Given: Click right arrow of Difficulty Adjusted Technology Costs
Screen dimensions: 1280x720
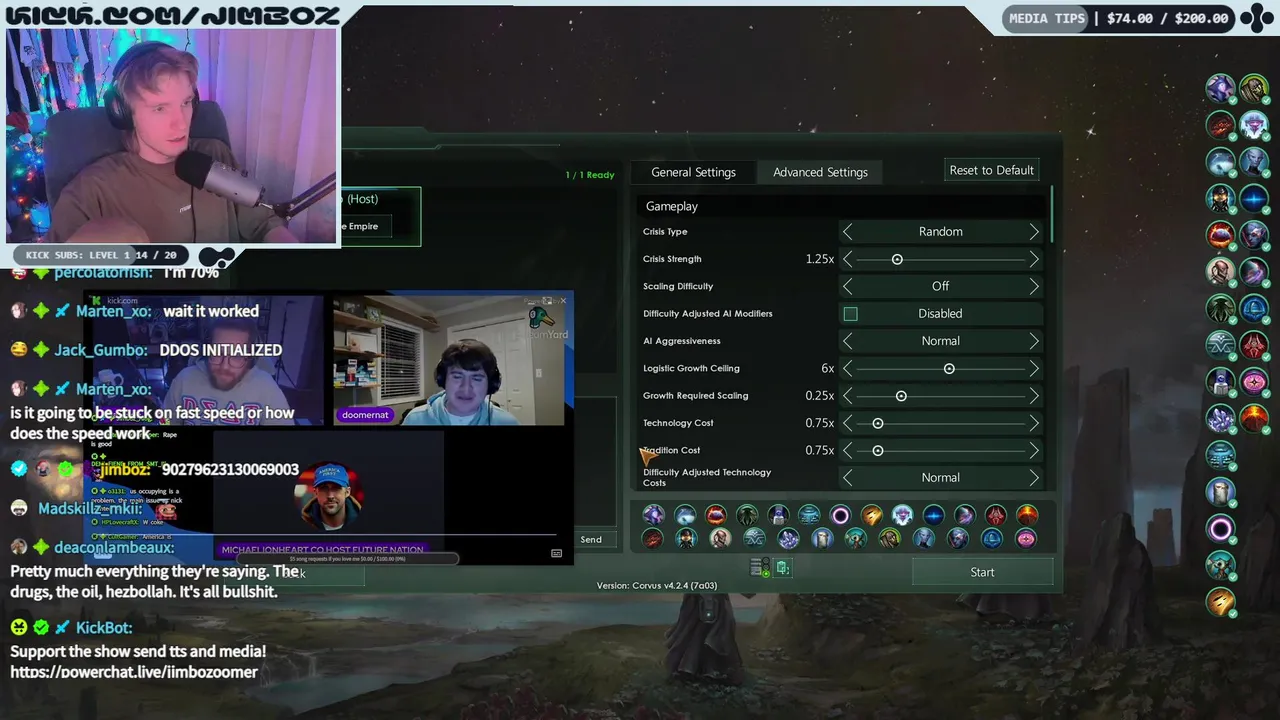Looking at the screenshot, I should (x=1034, y=478).
